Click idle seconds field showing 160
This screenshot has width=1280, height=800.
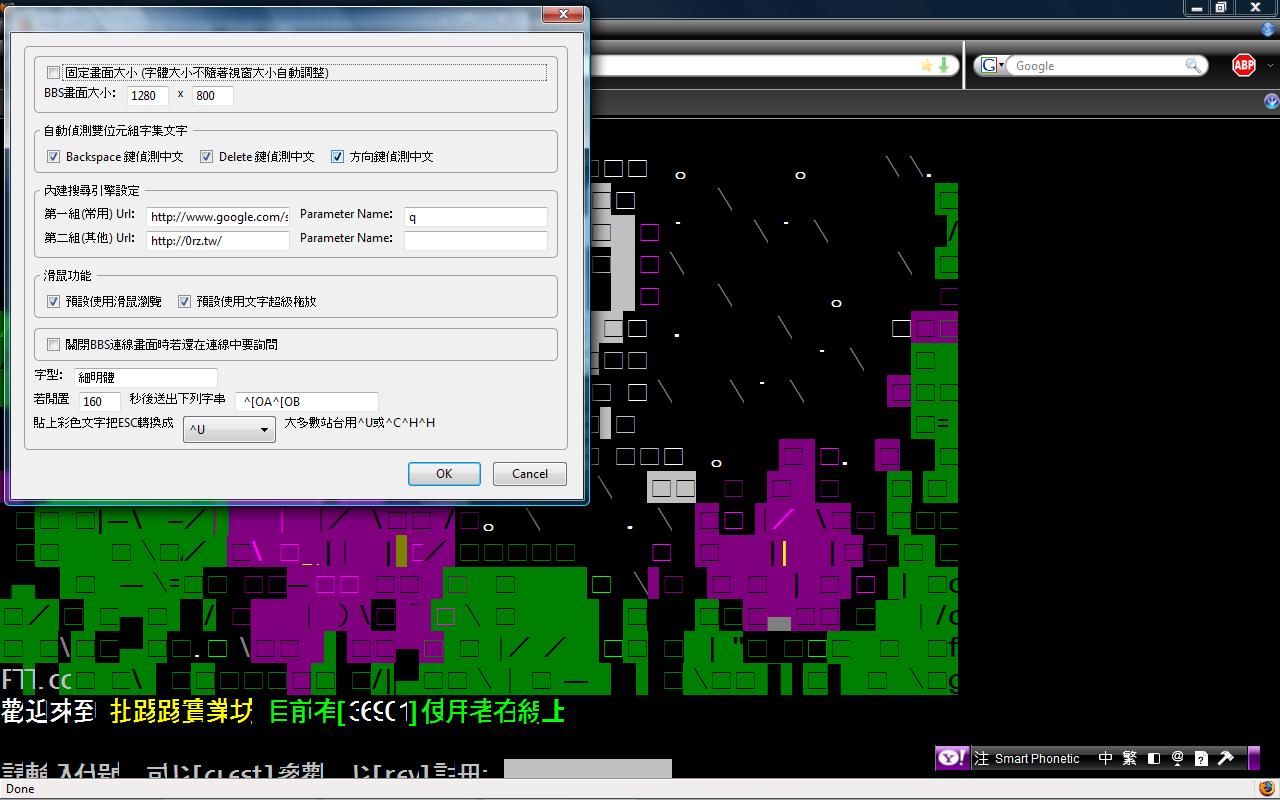click(100, 401)
